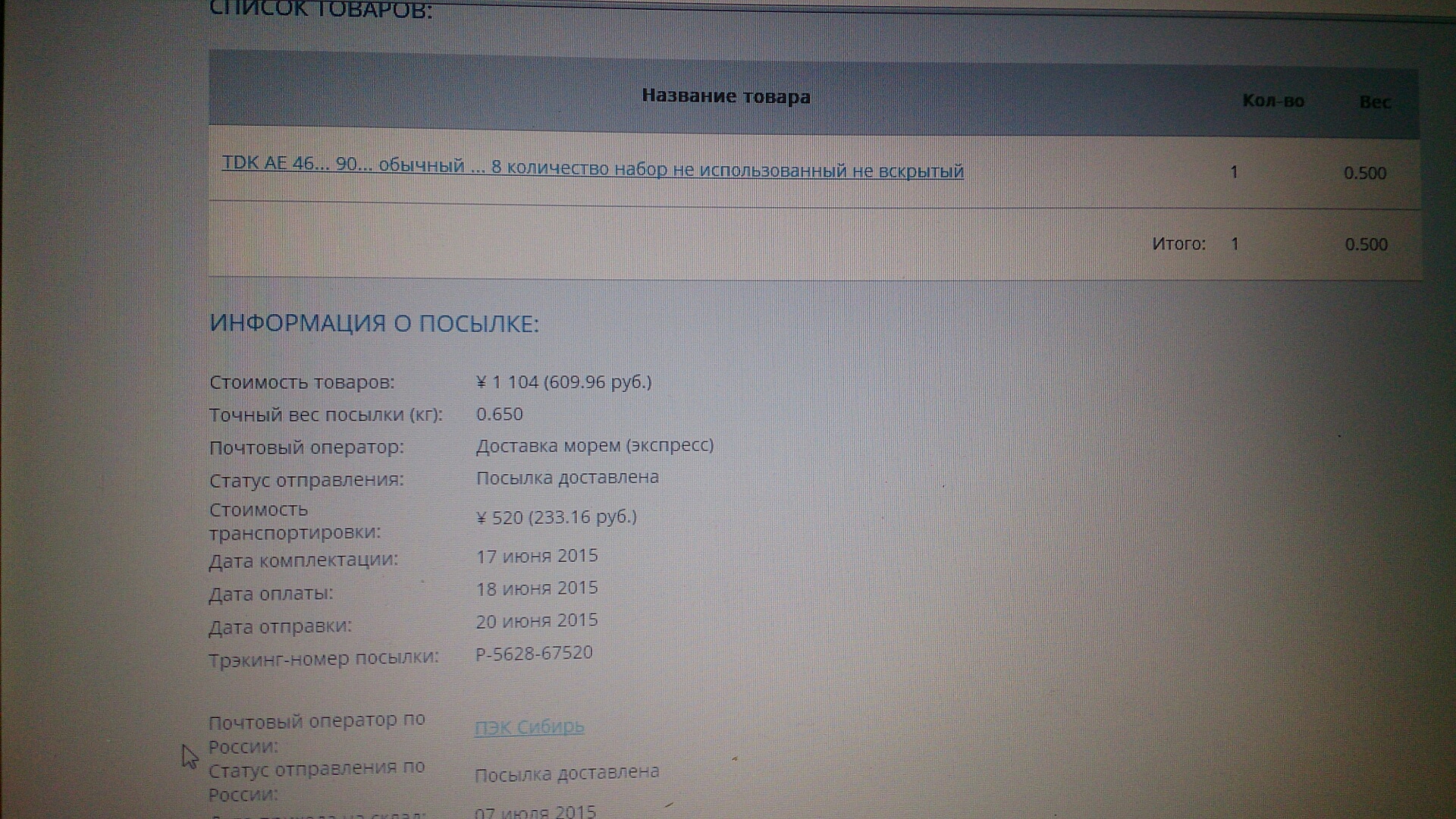Click the Информация о посылке heading
Screen dimensions: 1456x819
(374, 324)
